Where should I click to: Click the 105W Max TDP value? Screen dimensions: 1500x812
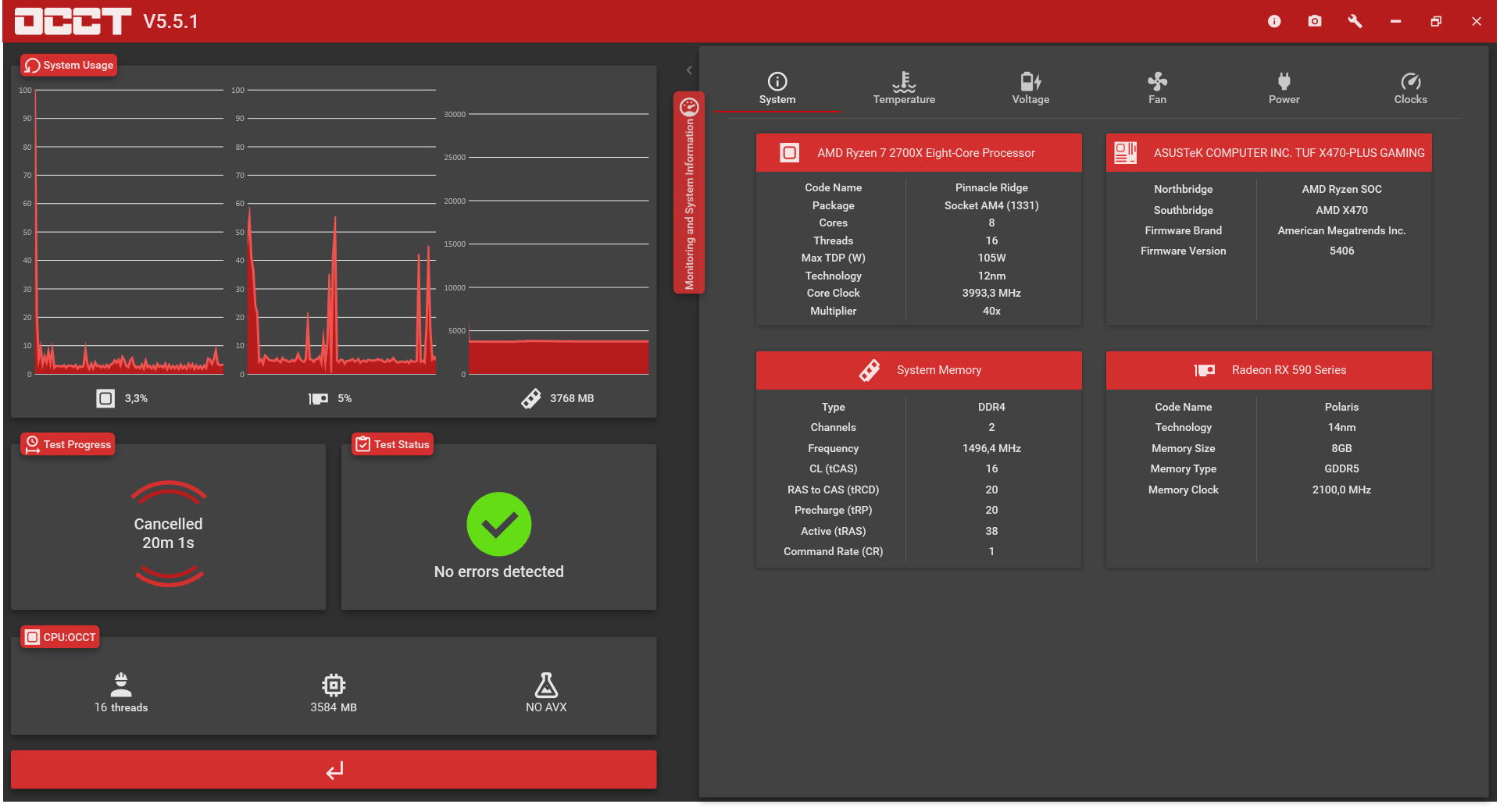(x=991, y=258)
